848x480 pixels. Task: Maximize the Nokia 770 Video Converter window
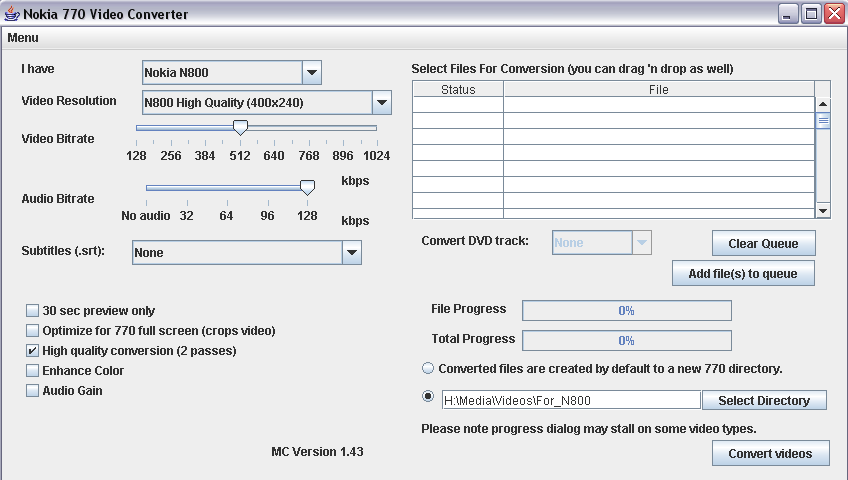(x=811, y=14)
